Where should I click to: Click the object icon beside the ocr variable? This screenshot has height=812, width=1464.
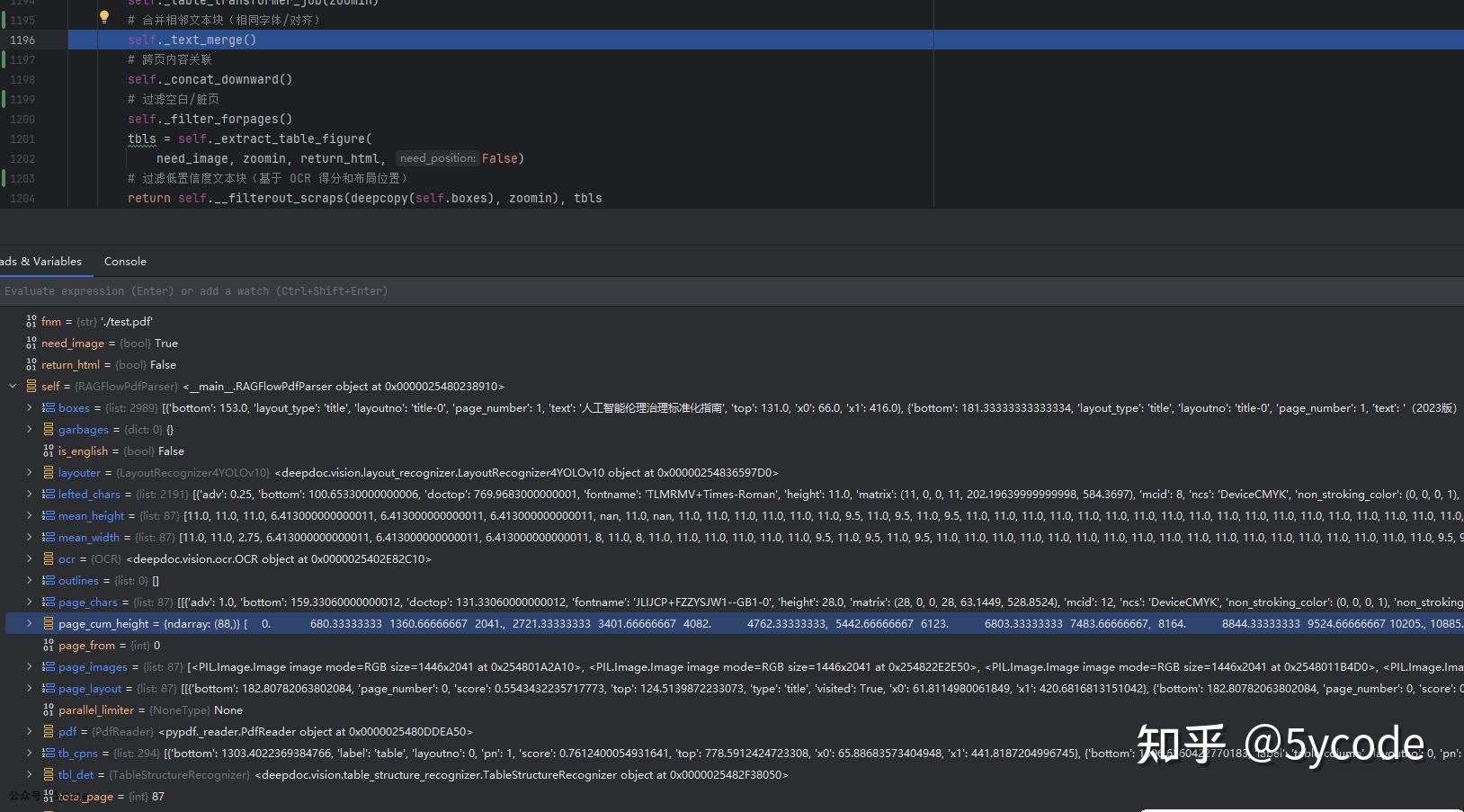click(49, 559)
